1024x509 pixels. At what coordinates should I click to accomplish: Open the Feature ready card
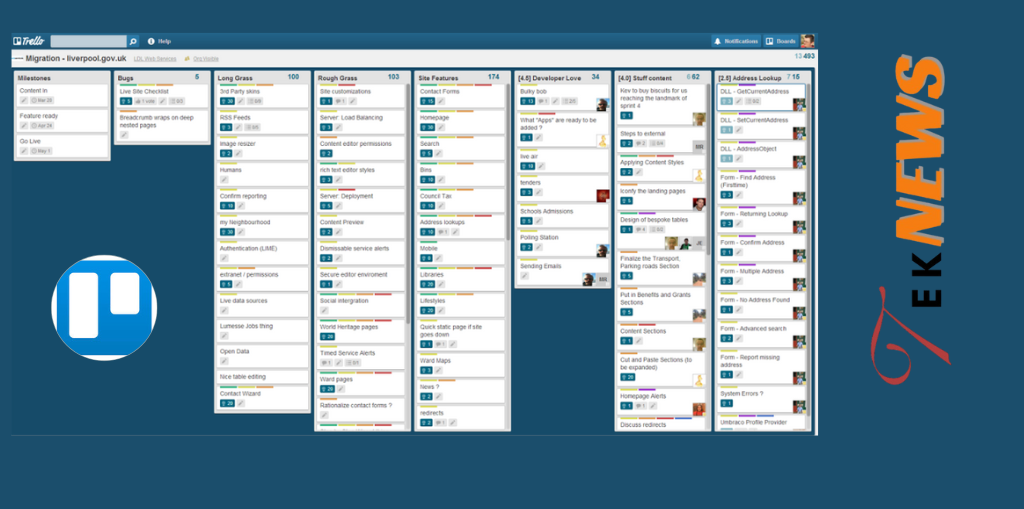(x=61, y=120)
